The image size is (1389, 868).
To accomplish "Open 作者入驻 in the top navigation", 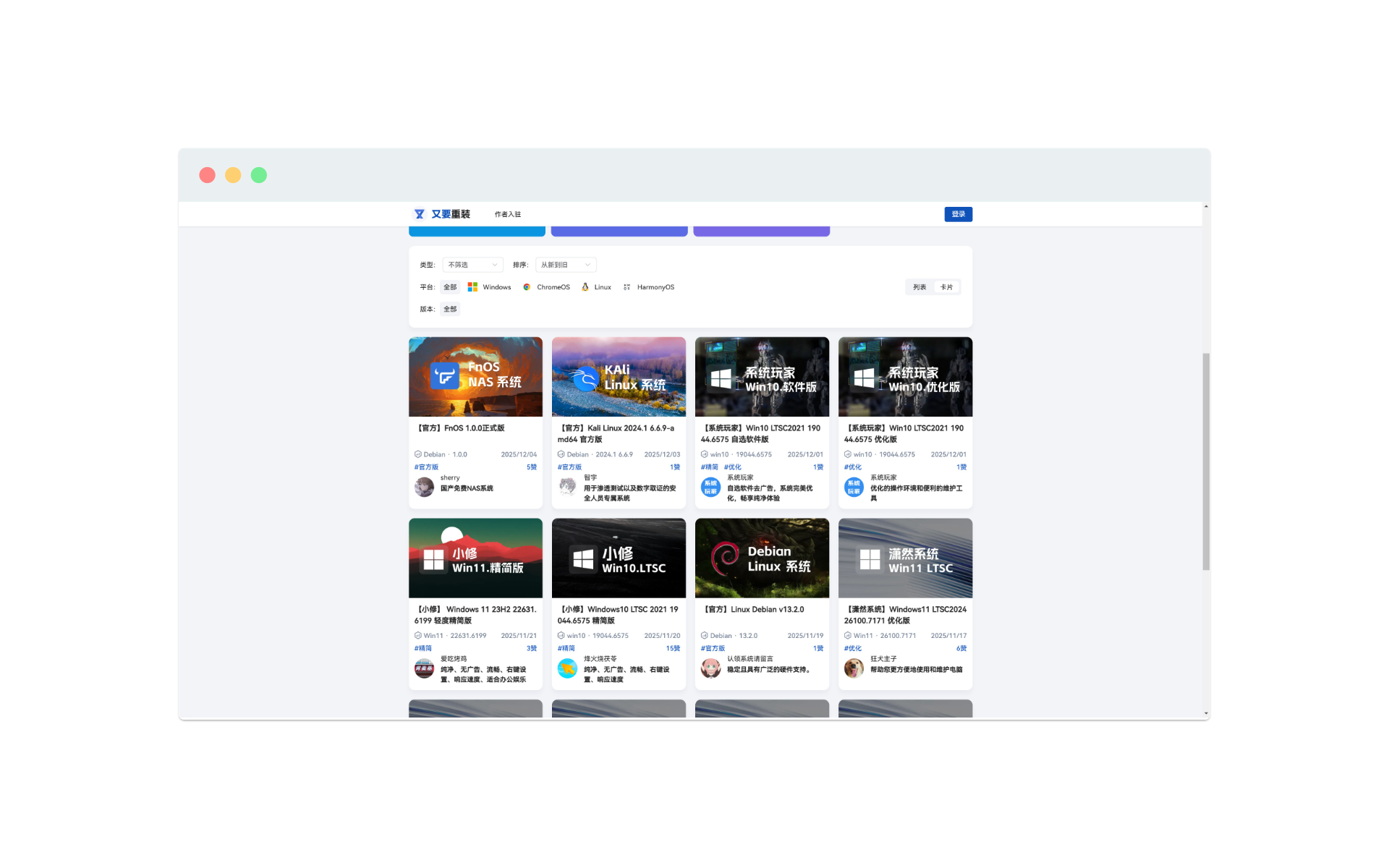I will 508,214.
